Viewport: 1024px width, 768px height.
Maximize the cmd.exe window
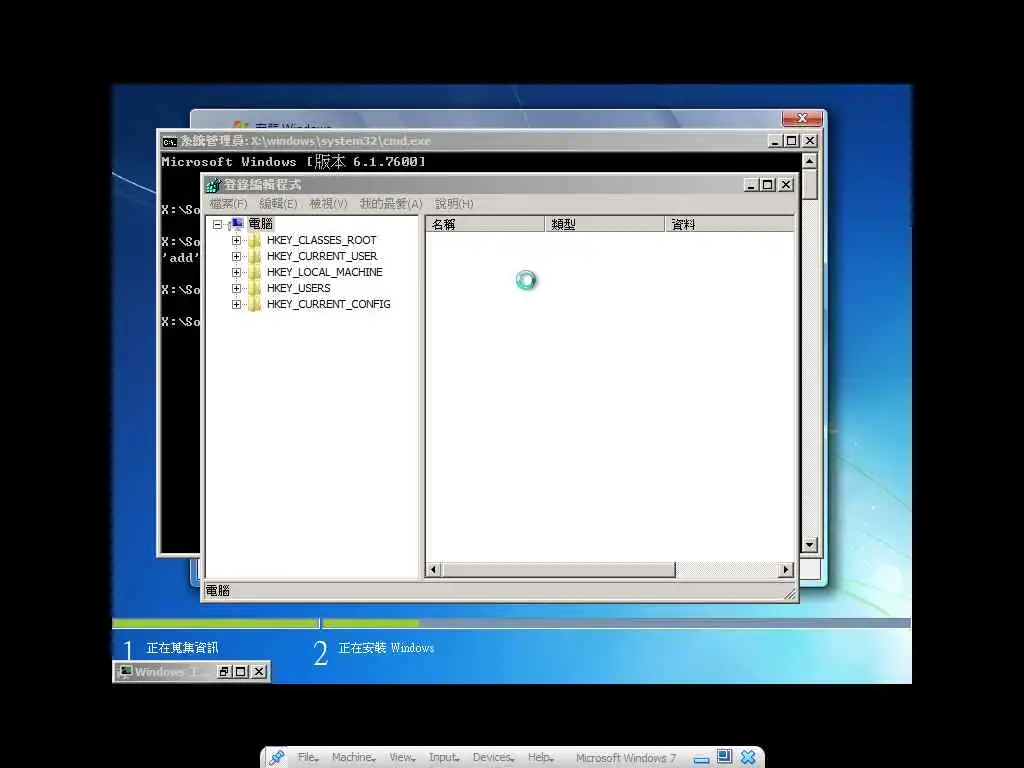click(x=792, y=141)
